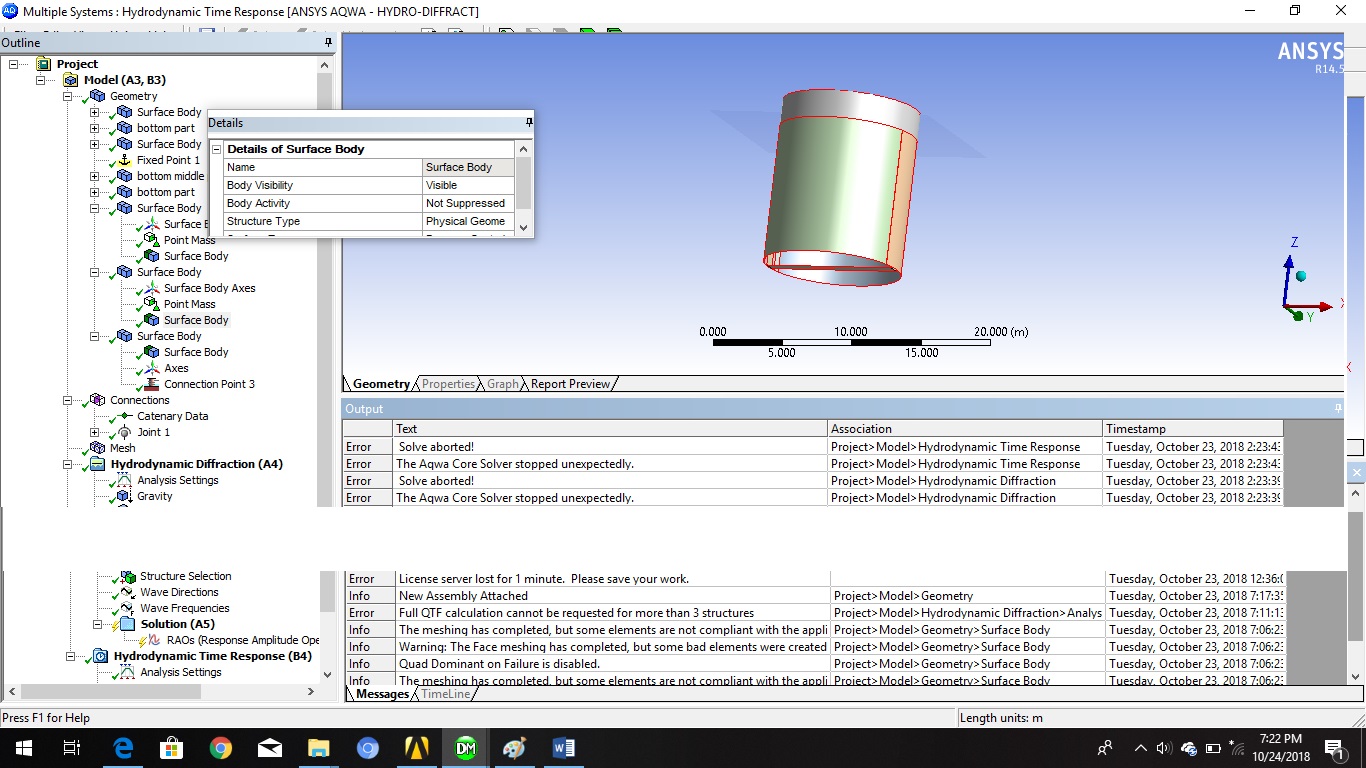Viewport: 1366px width, 768px height.
Task: Click the Model (A3, B3) cube icon
Action: [70, 80]
